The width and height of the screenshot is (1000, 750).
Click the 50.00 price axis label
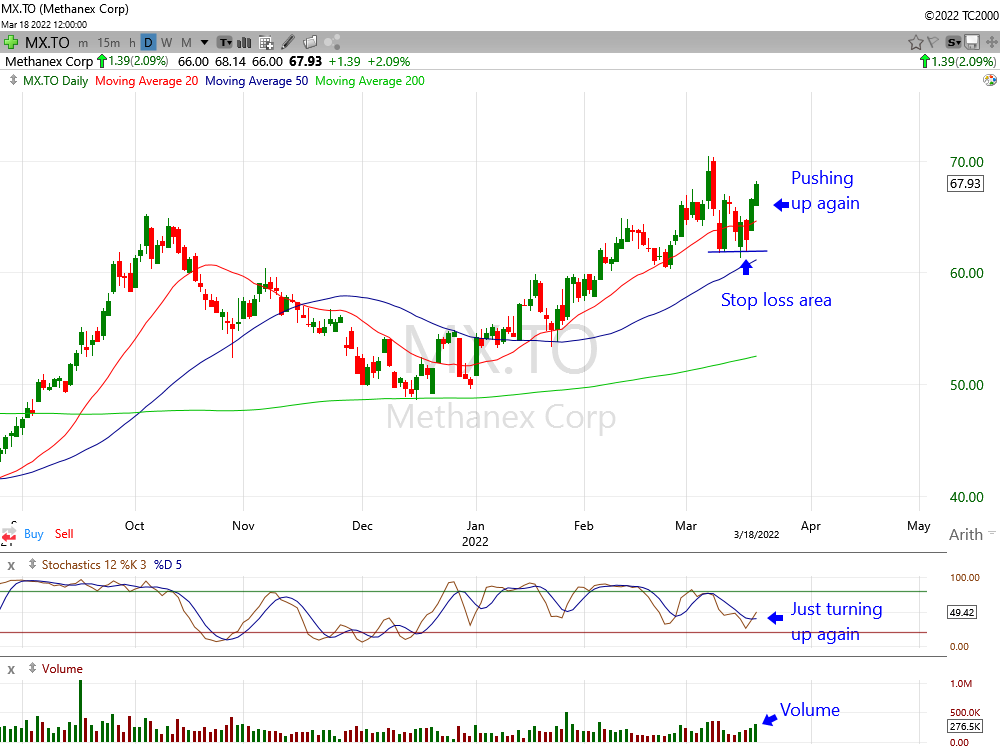pyautogui.click(x=966, y=385)
